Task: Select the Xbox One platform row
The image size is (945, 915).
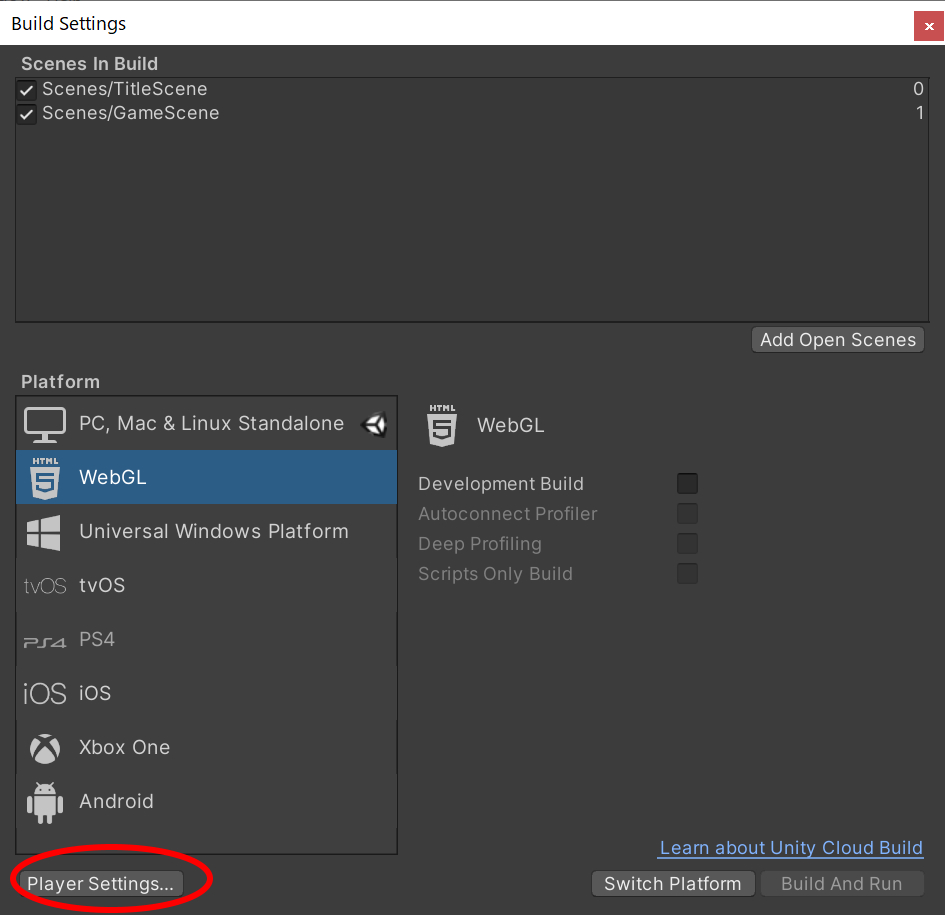Action: [207, 747]
